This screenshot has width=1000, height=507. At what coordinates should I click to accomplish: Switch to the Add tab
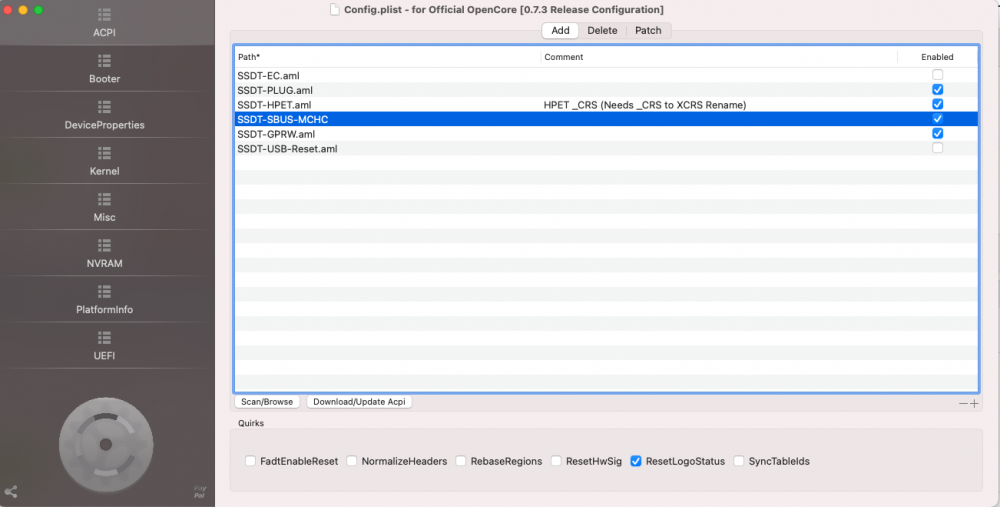click(560, 31)
